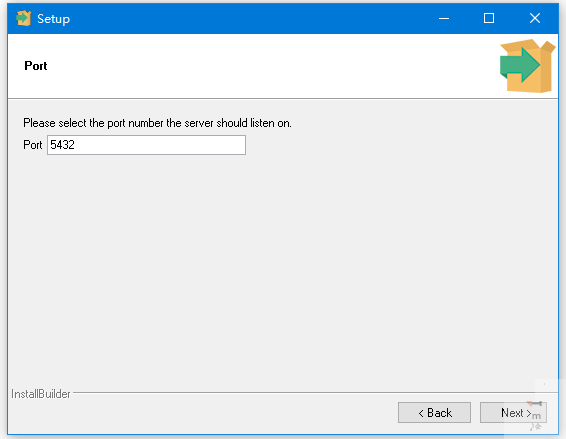
Task: Click the Setup title text
Action: coord(53,19)
